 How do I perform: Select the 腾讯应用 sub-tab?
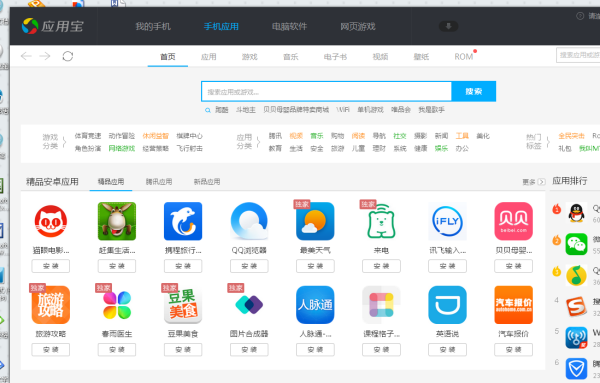(x=159, y=182)
